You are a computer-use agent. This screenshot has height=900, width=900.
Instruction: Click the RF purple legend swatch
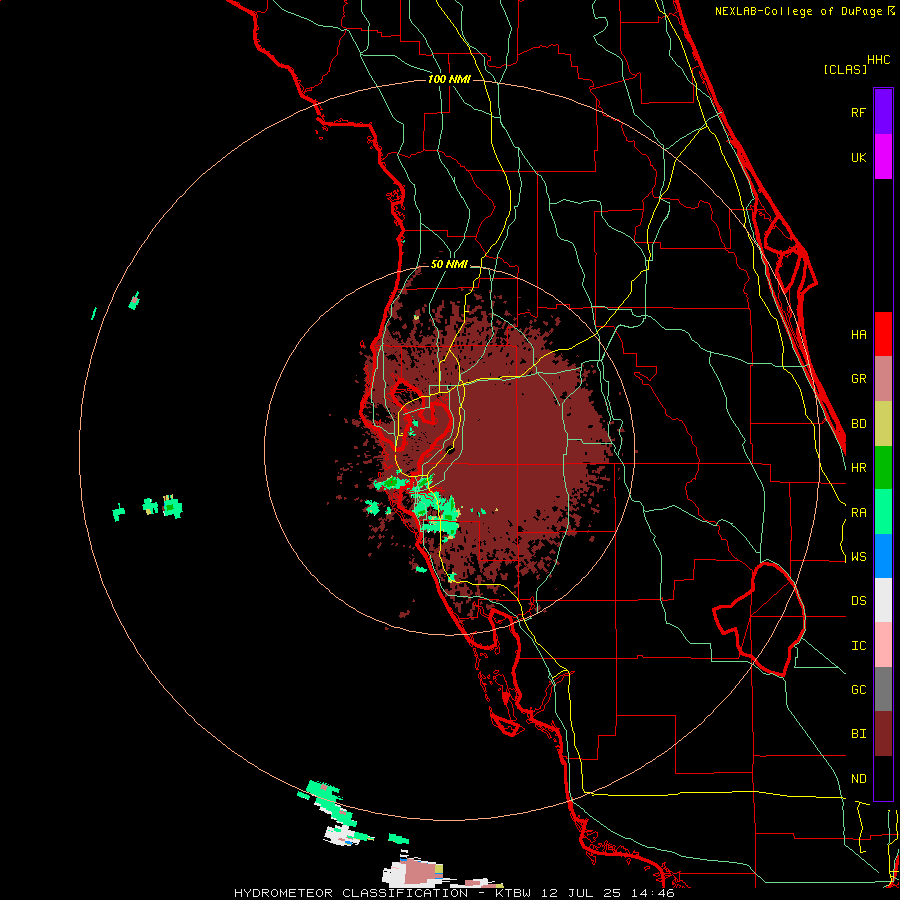[883, 112]
